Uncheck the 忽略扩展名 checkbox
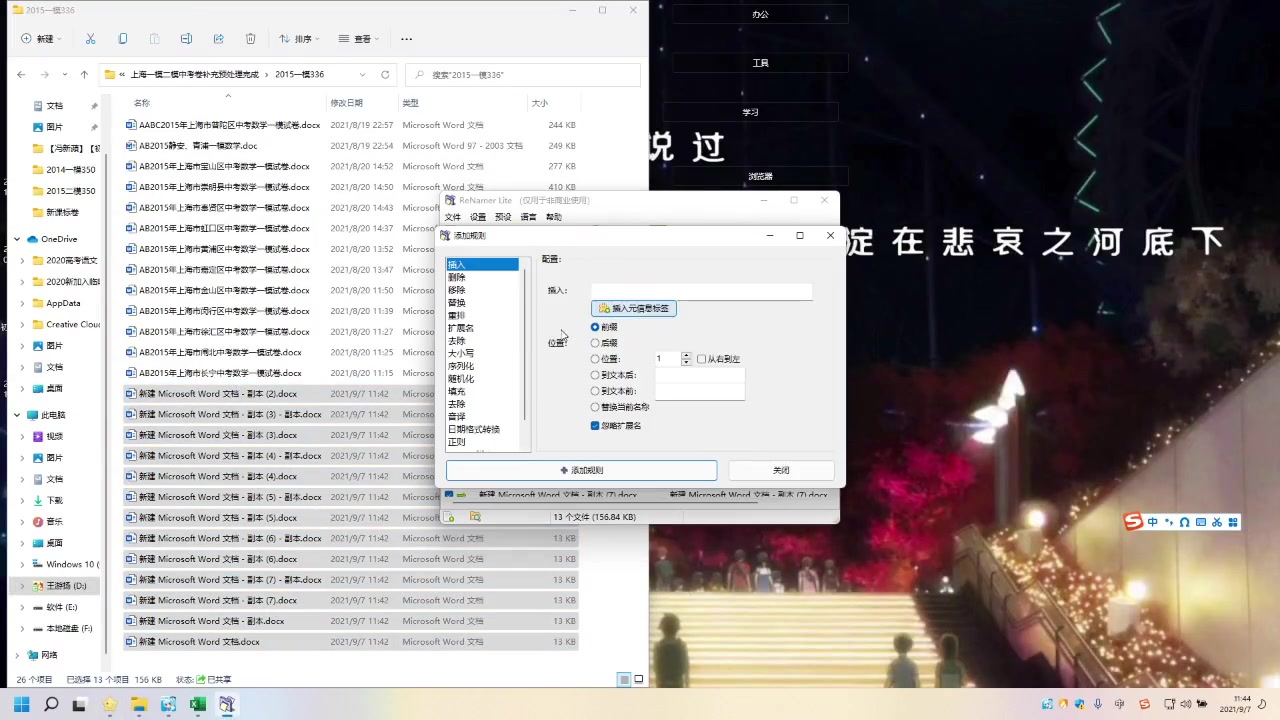Screen dimensions: 1280x720 click(595, 425)
